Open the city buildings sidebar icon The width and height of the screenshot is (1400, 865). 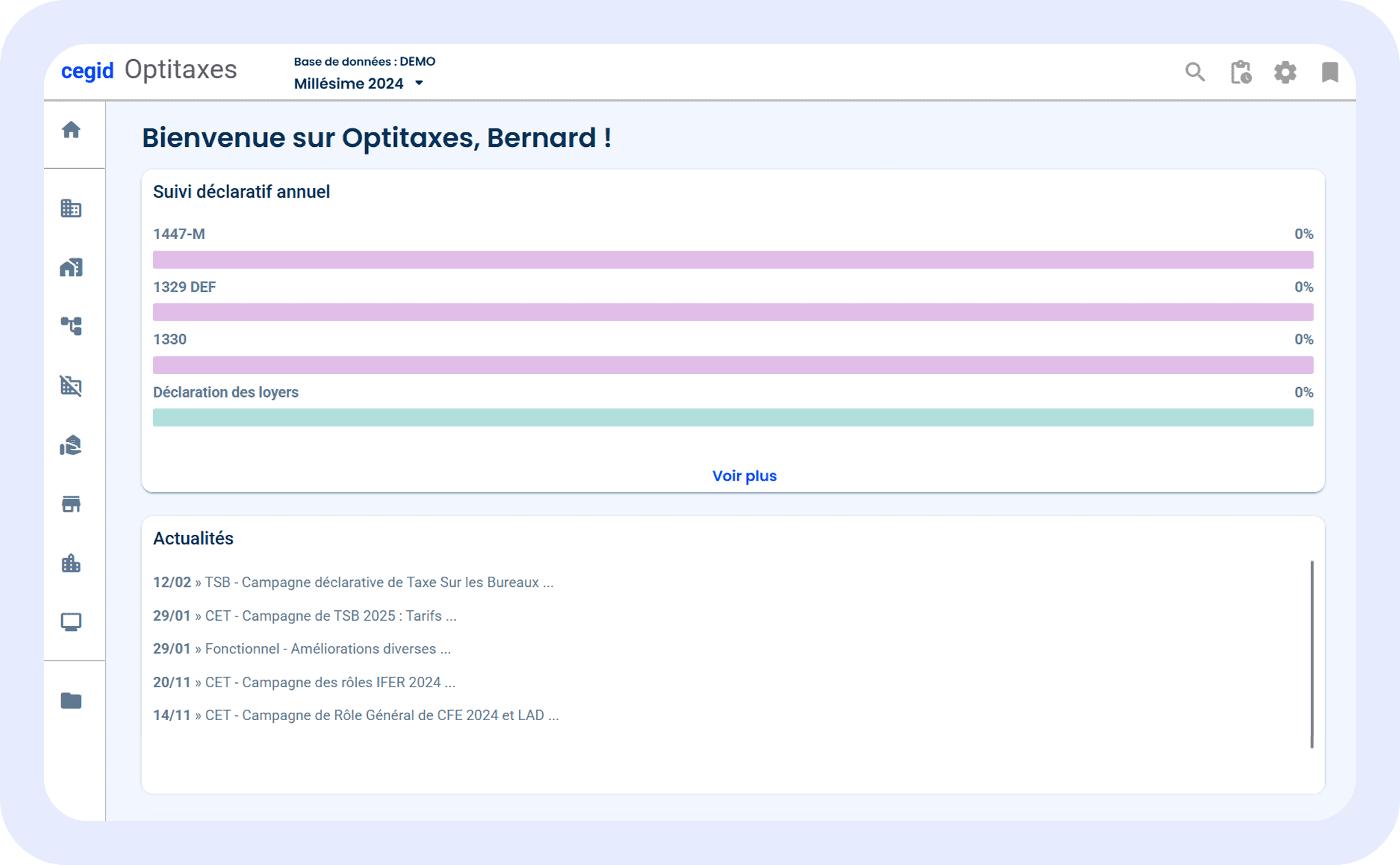[x=71, y=564]
